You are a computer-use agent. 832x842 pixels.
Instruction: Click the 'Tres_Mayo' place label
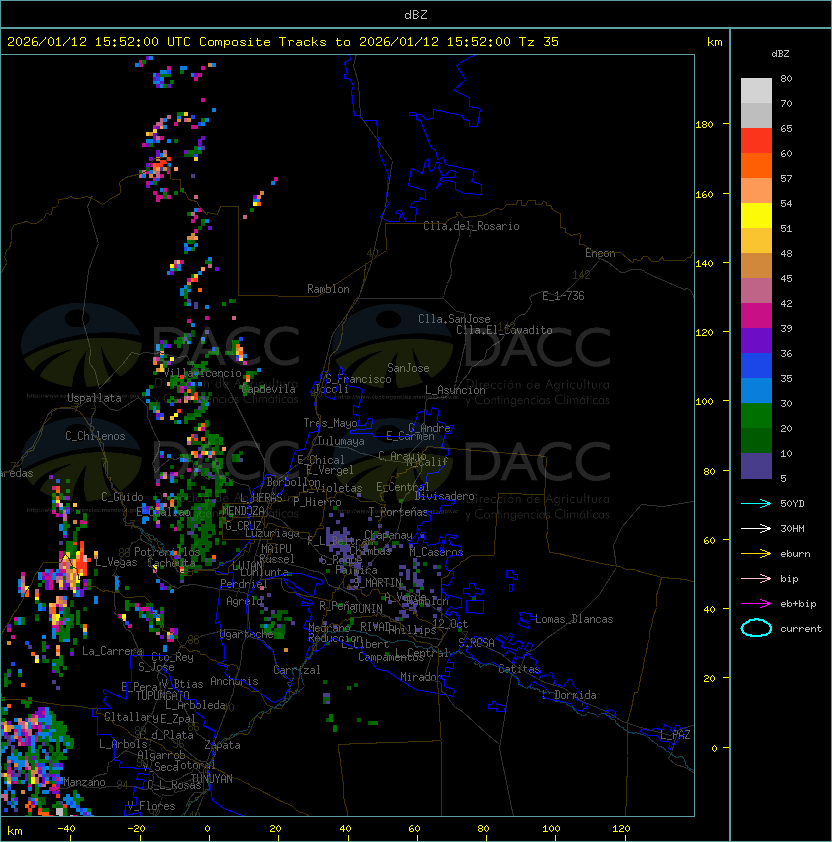[330, 423]
